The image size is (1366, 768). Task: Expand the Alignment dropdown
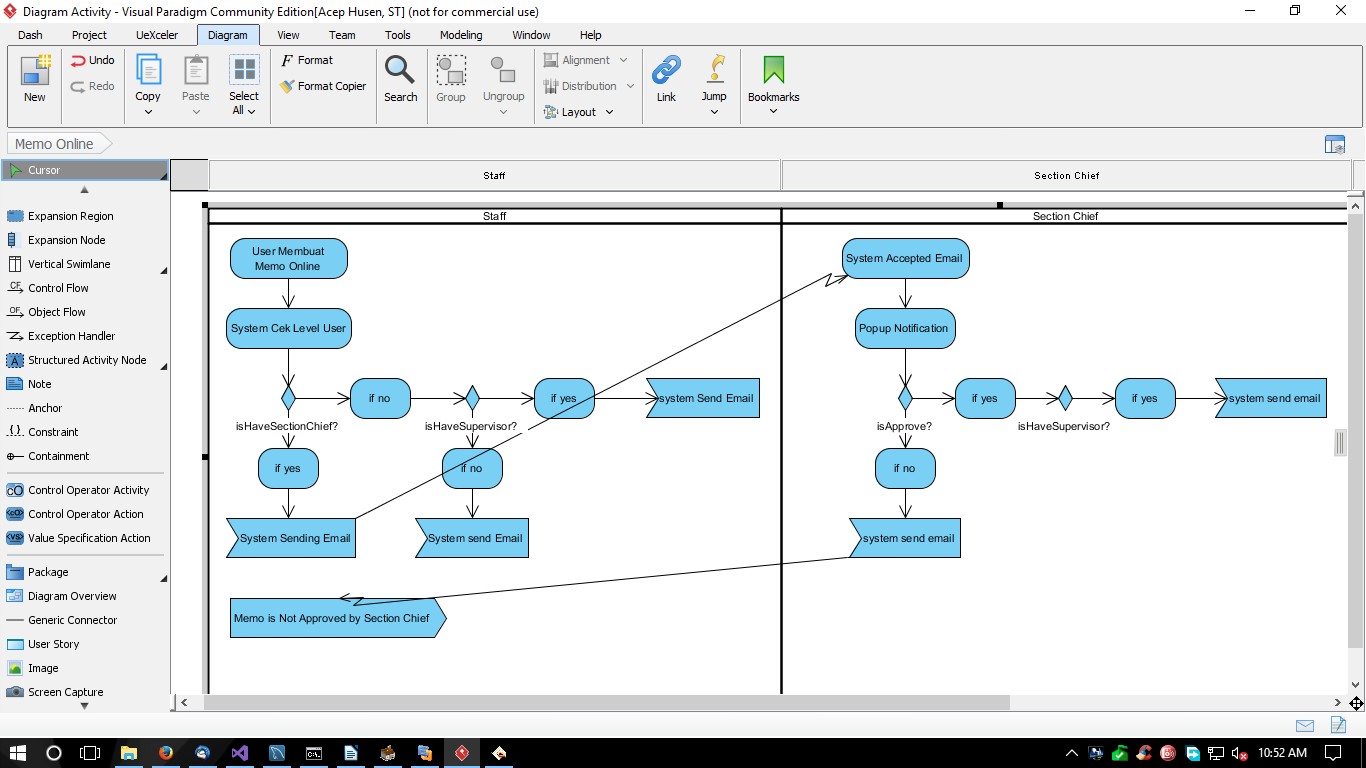pos(623,60)
